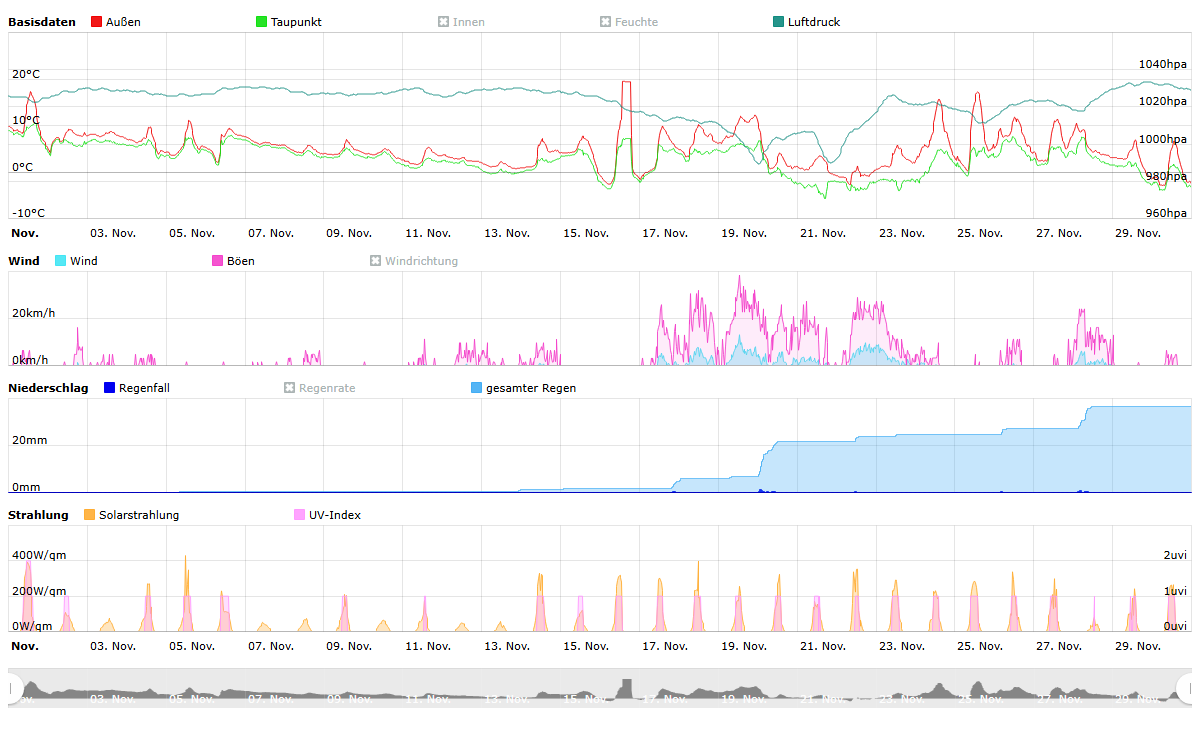Toggle the dark blue Regenfall legend icon
1200x750 pixels.
click(x=110, y=388)
